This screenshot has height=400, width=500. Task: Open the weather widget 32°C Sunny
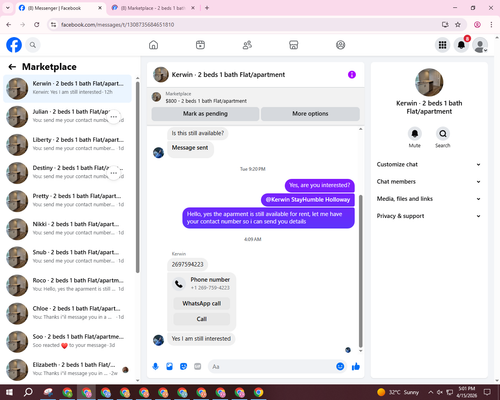click(398, 392)
